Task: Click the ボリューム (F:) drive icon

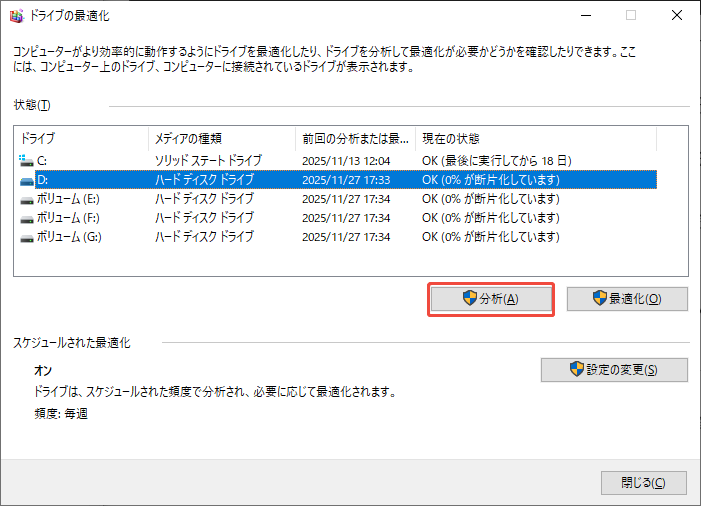Action: tap(27, 219)
